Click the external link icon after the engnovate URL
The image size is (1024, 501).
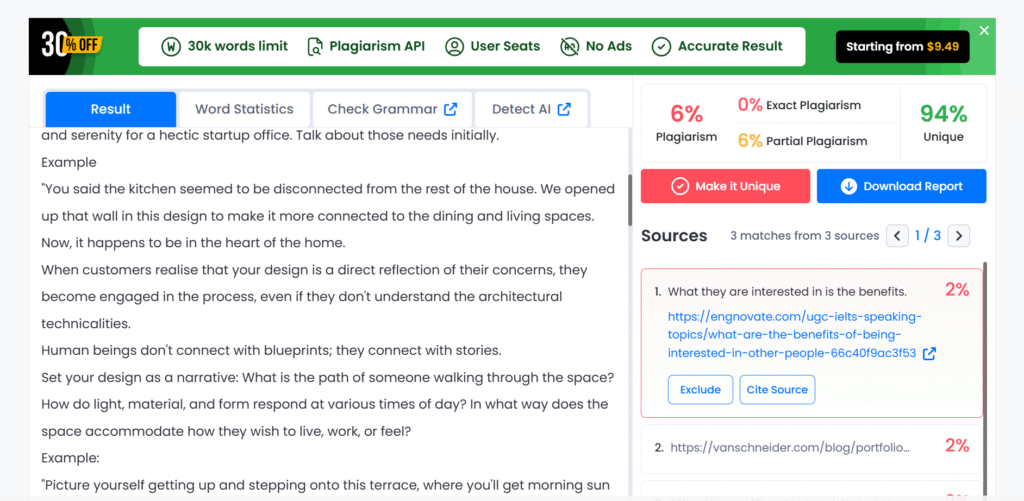[929, 353]
